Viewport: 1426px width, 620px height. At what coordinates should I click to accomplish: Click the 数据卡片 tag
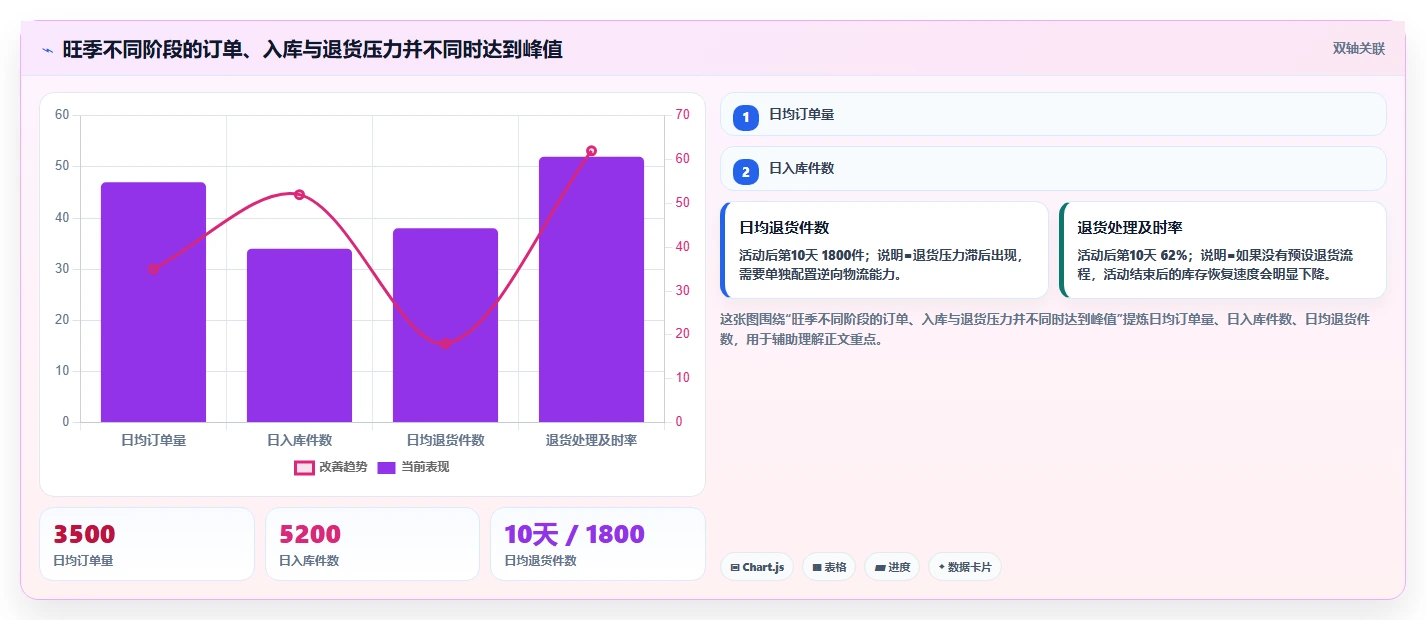965,567
